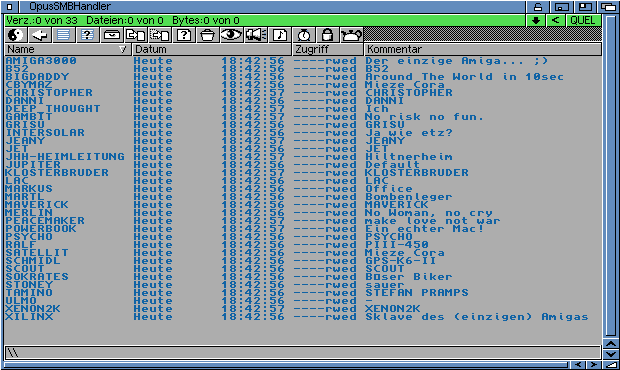Click the comment 'STEFAN PRAMPS'
Screen dimensions: 620x370
point(417,293)
